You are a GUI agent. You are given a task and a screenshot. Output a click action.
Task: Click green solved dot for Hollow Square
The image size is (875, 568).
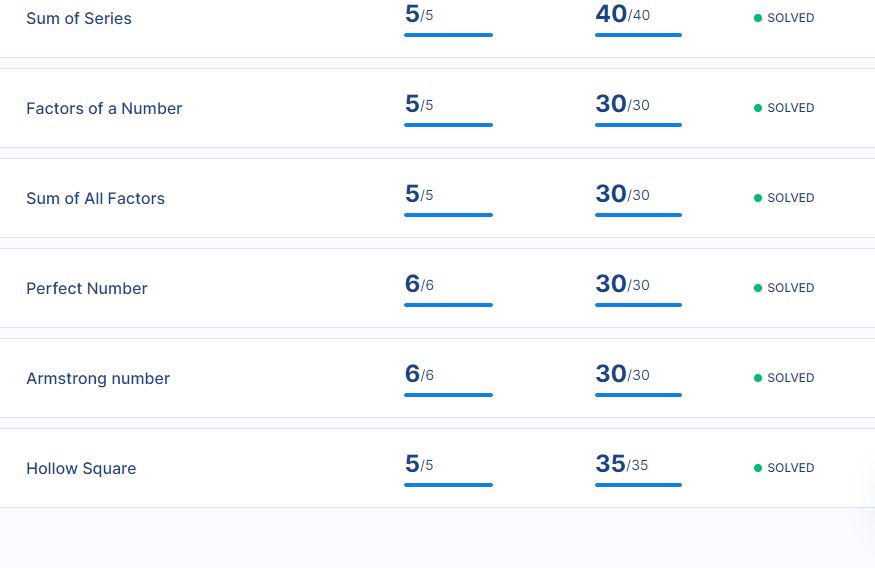758,468
